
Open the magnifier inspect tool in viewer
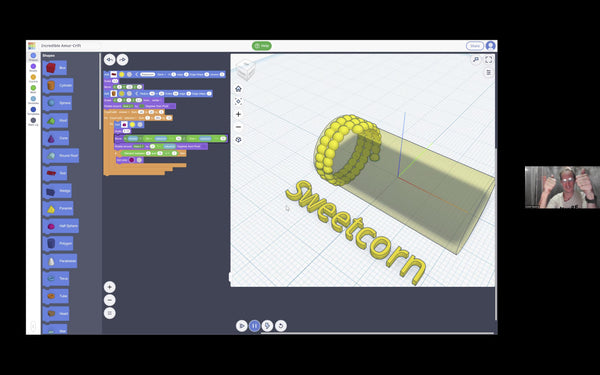click(476, 60)
